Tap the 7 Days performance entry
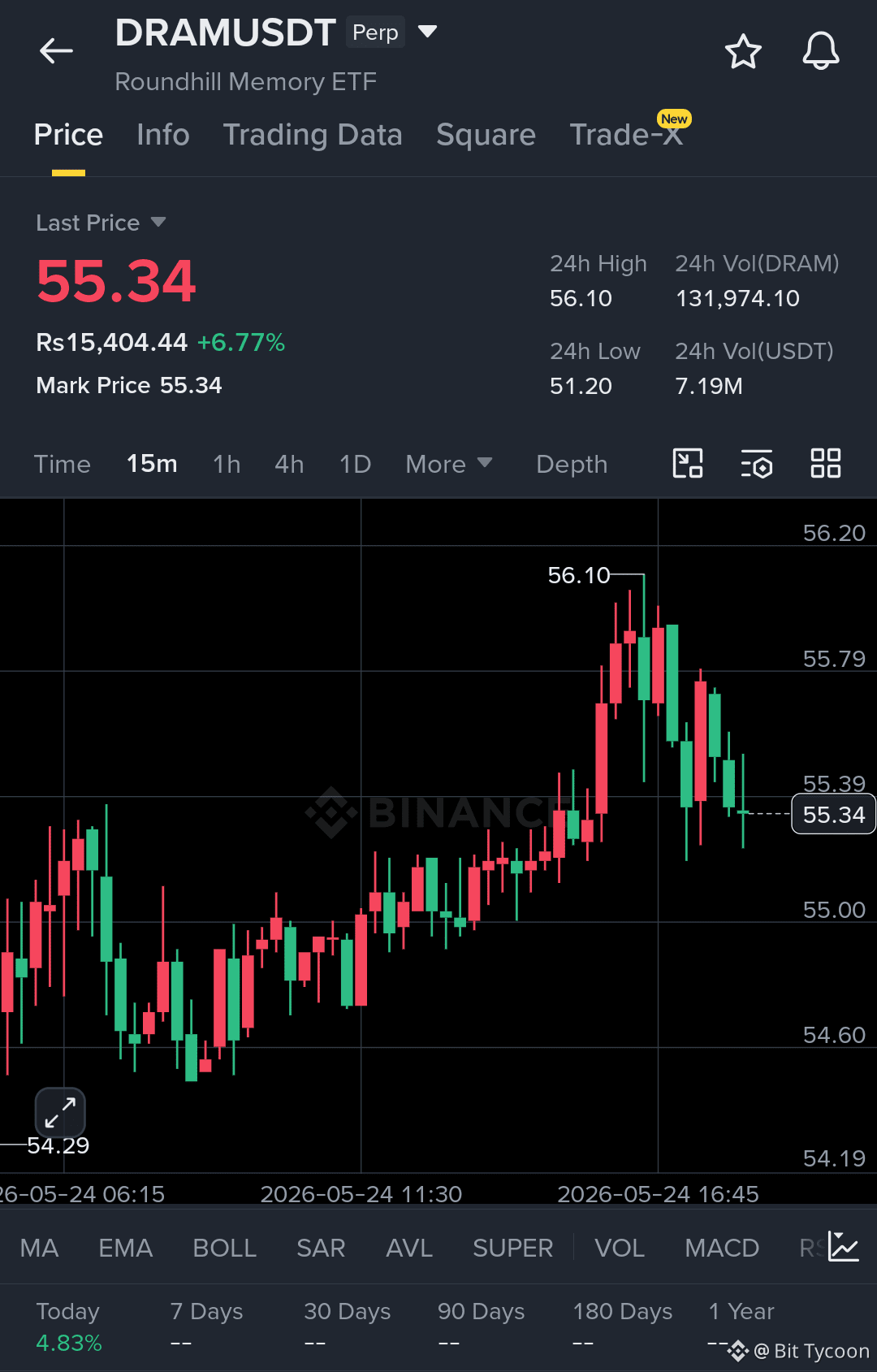This screenshot has width=877, height=1372. point(206,1327)
